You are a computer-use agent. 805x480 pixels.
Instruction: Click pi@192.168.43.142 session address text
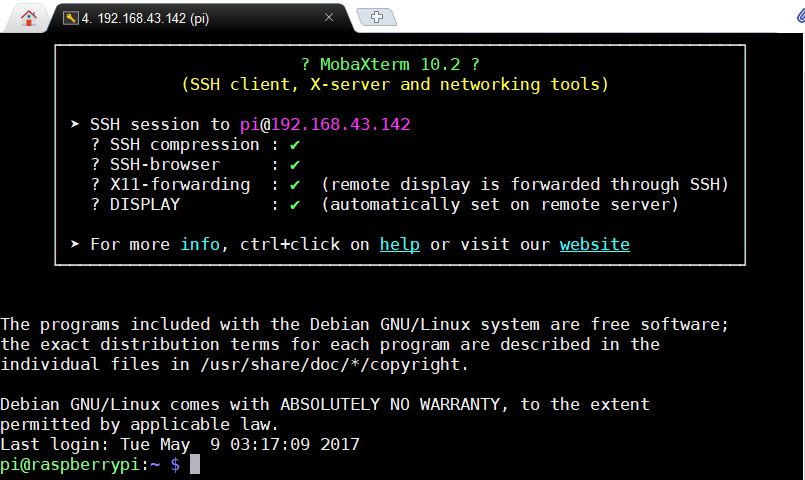point(325,124)
